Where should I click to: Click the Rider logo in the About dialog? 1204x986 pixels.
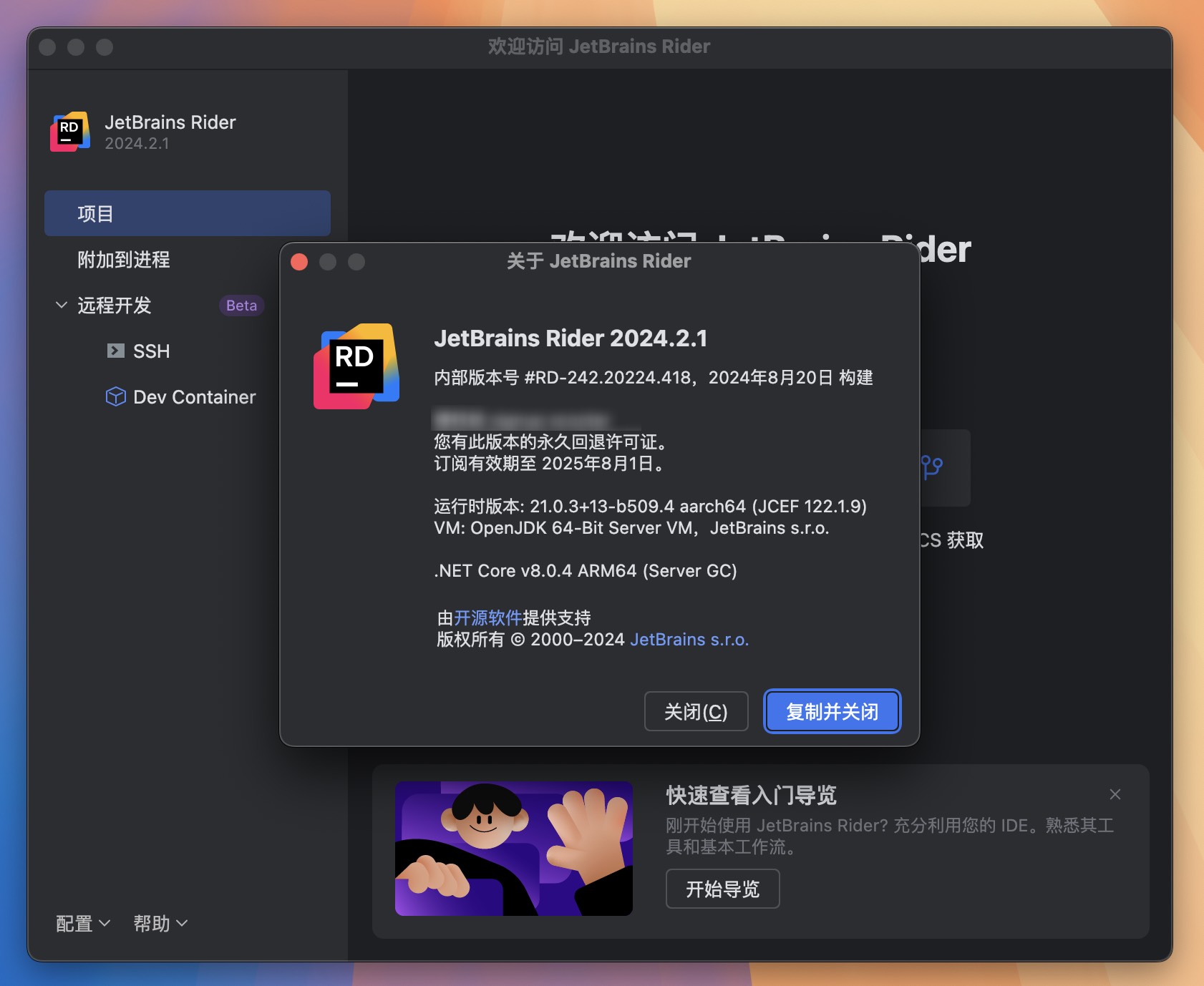356,366
